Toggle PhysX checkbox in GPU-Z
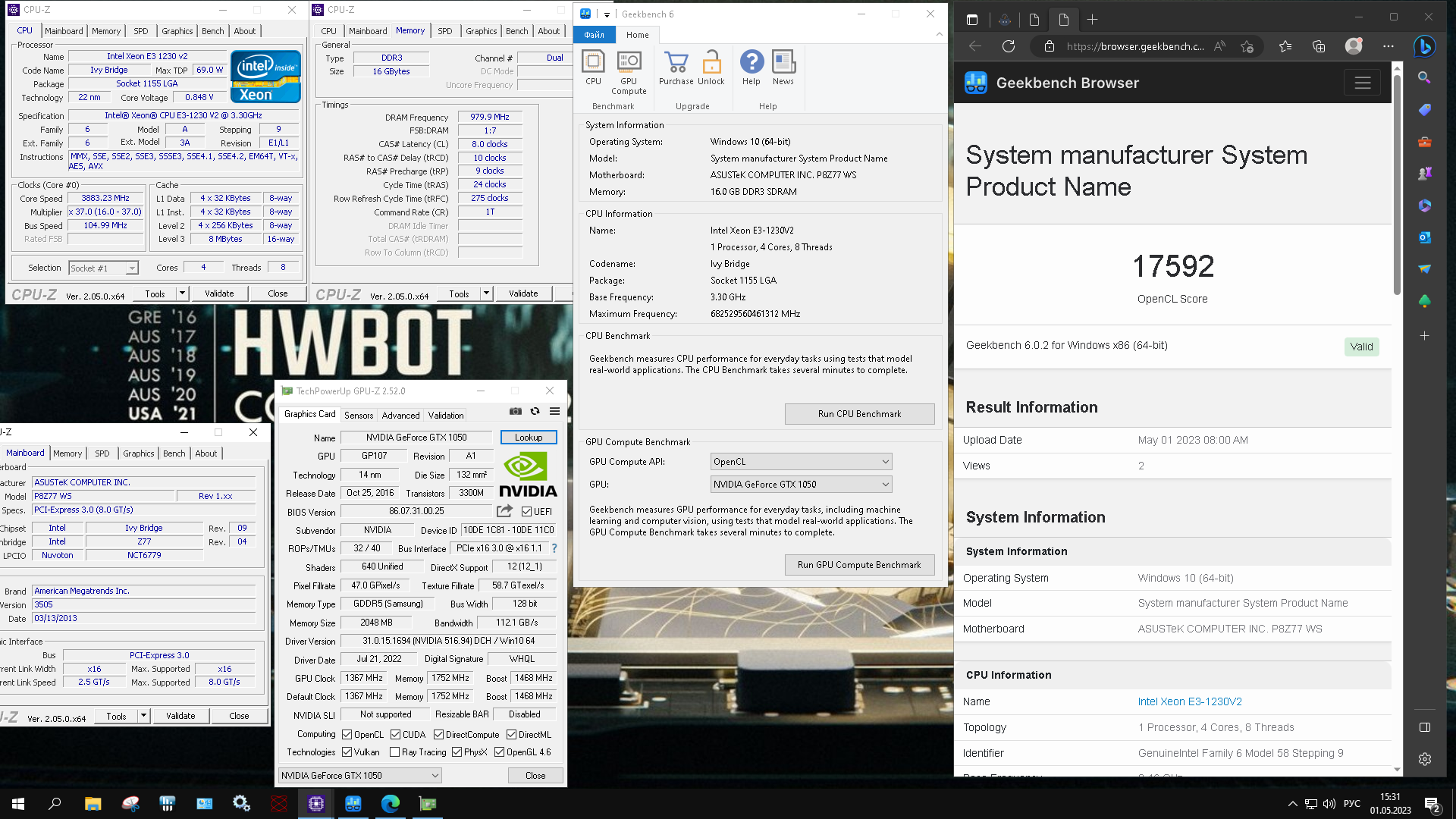The image size is (1456, 819). [457, 752]
